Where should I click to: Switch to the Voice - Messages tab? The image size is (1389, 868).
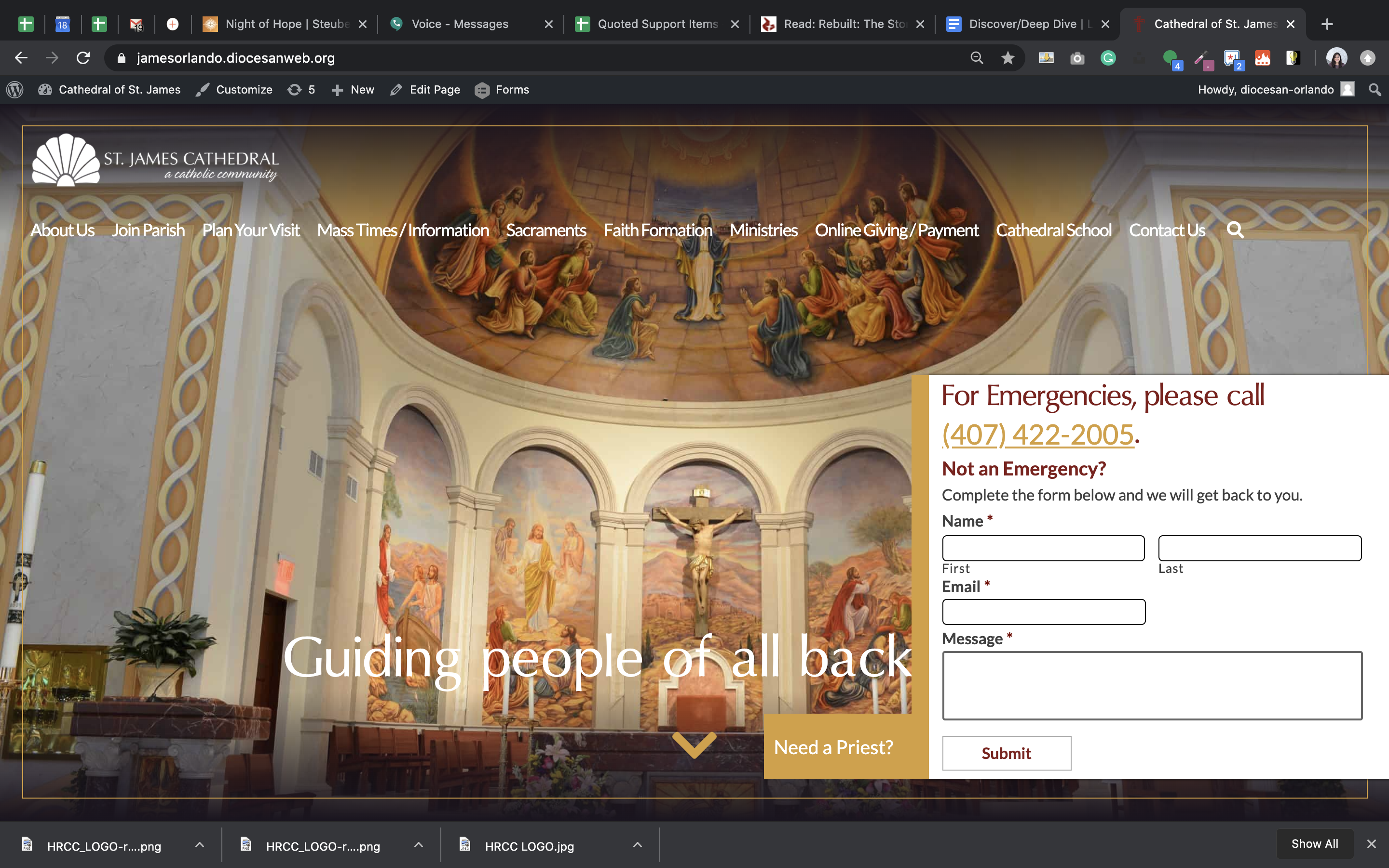pos(460,24)
